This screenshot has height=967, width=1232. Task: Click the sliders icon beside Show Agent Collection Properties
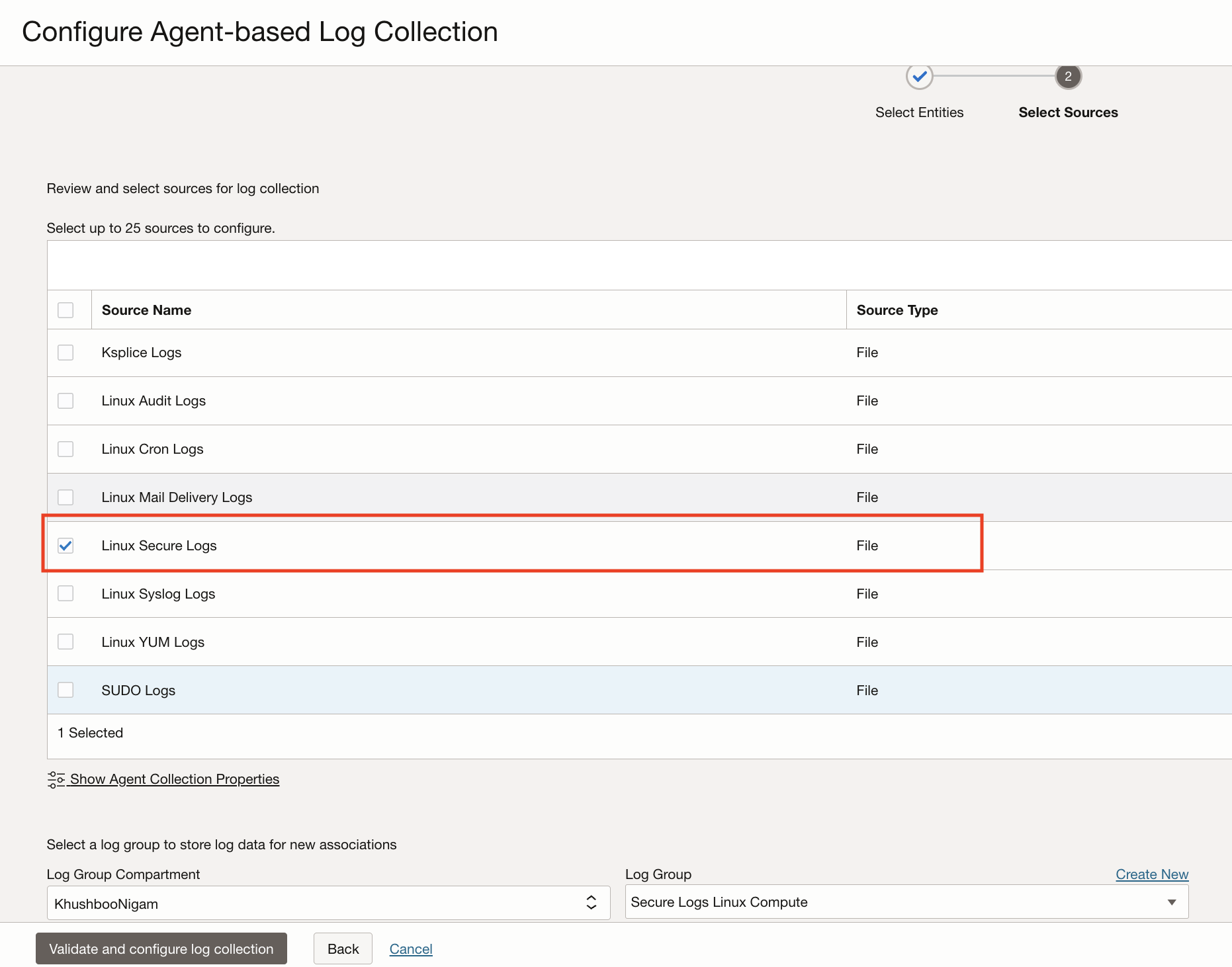(x=56, y=779)
